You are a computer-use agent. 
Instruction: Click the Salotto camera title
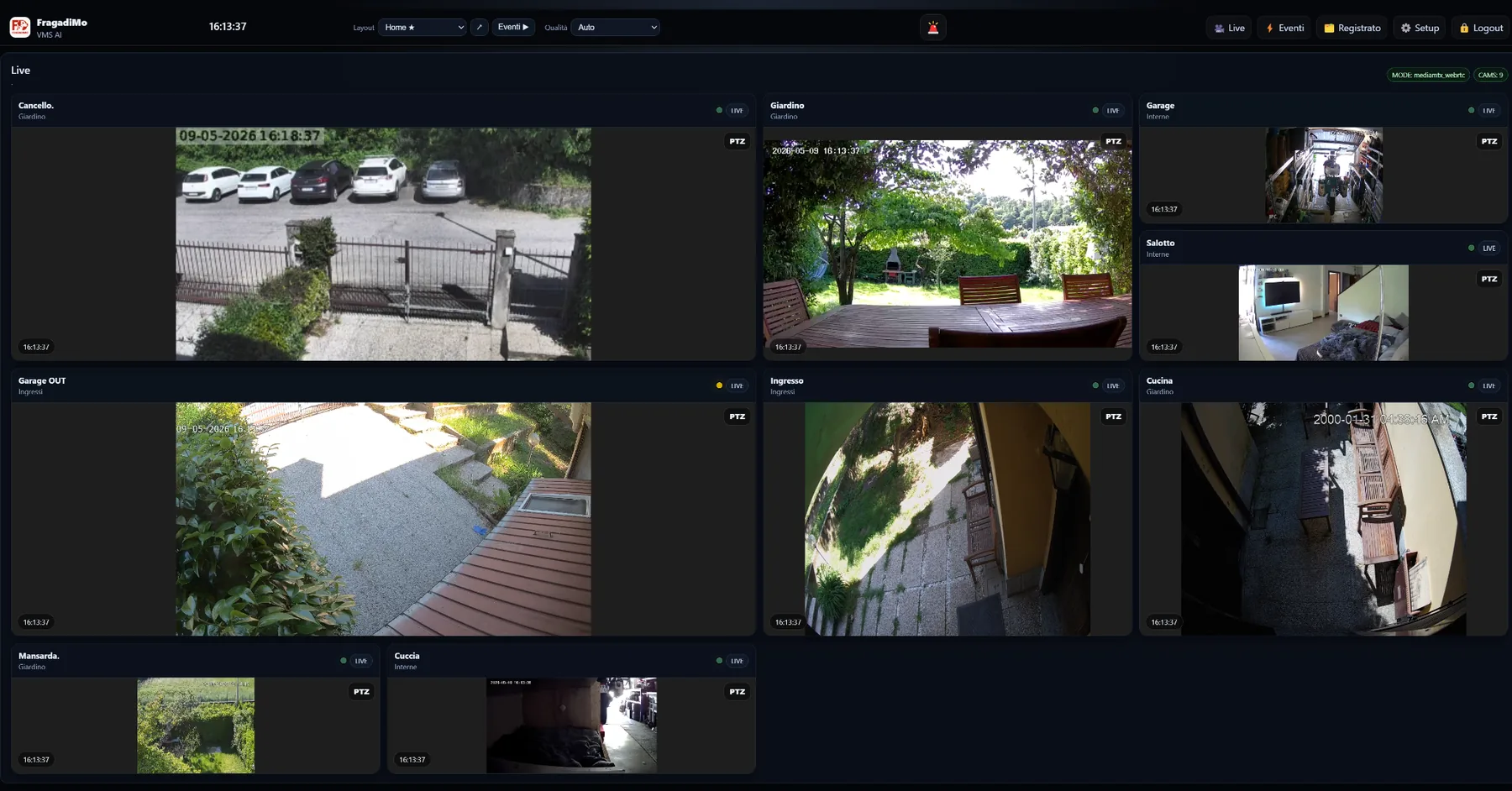(1160, 244)
